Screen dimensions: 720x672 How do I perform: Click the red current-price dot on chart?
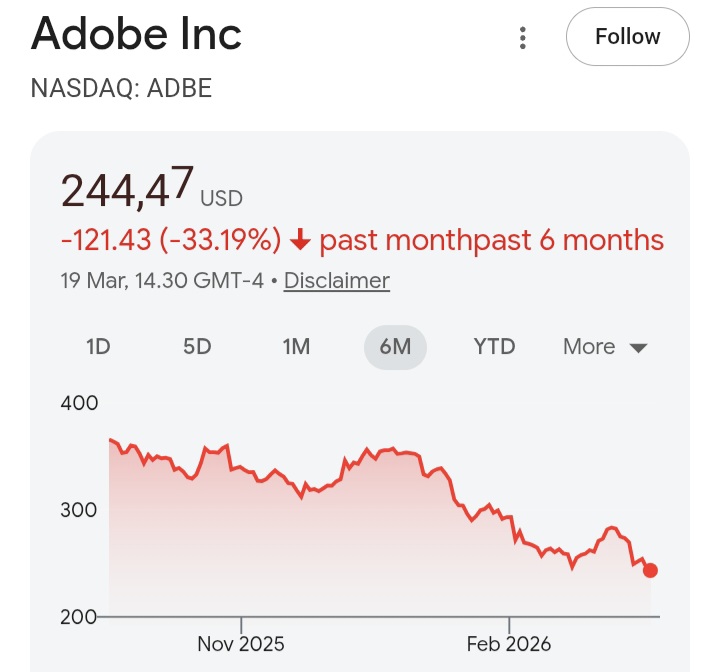[x=650, y=570]
